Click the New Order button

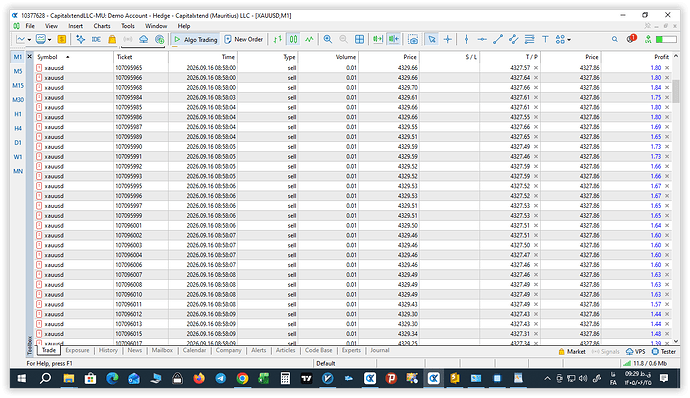point(244,40)
